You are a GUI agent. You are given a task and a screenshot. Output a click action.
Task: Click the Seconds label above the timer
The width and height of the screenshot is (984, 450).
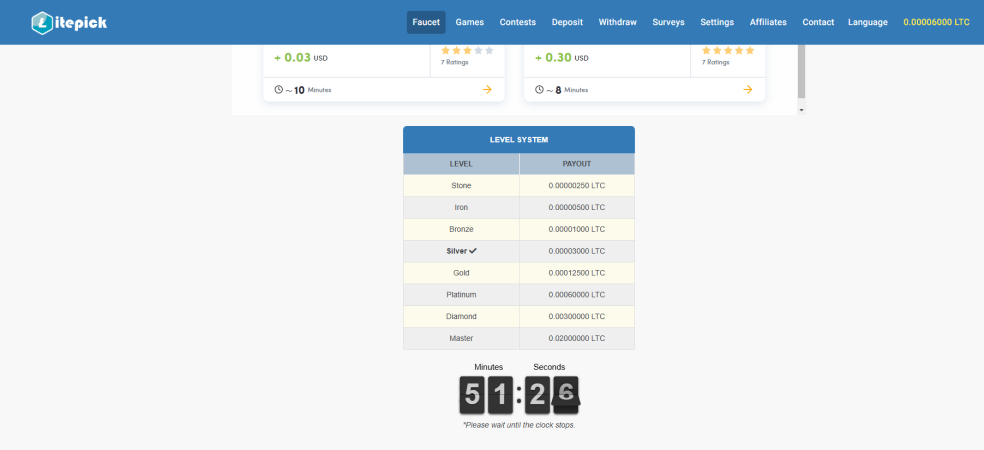point(549,367)
